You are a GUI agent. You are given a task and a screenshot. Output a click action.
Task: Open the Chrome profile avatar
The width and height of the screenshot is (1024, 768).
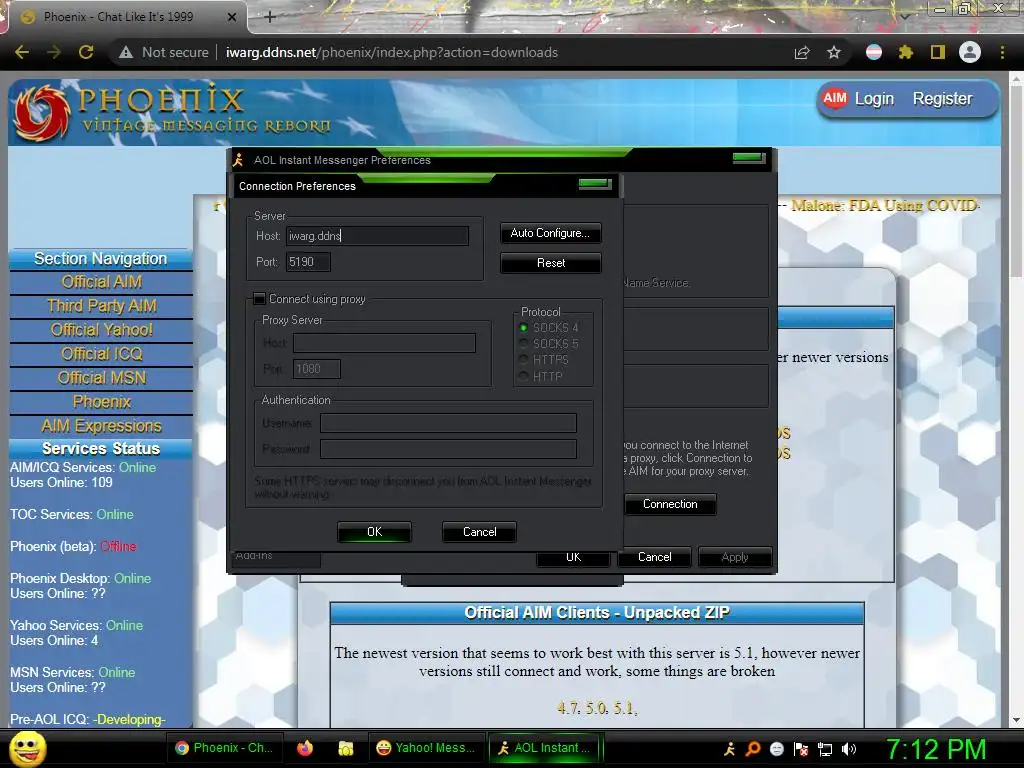point(970,52)
